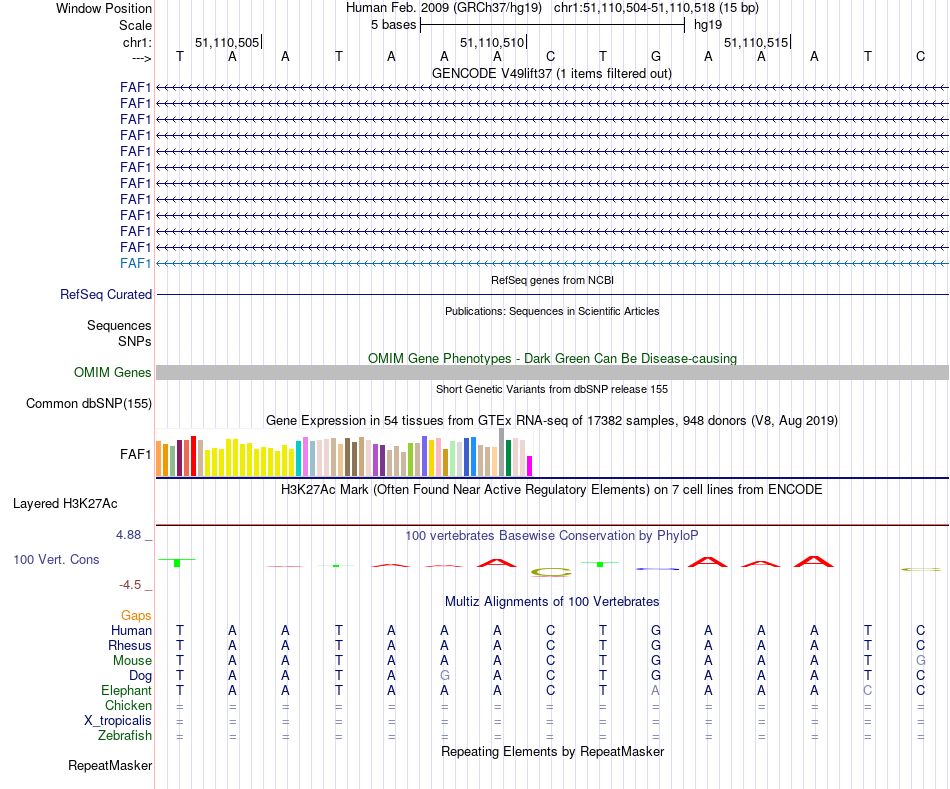Open the GENCODE V49lift37 track title
The height and width of the screenshot is (789, 950).
(x=552, y=73)
